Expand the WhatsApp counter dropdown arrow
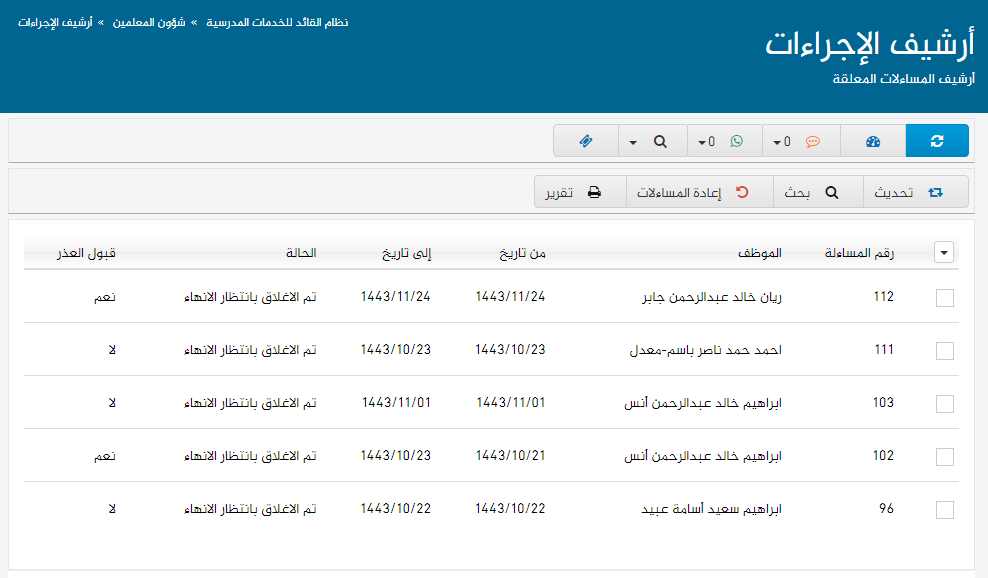988x578 pixels. tap(702, 142)
